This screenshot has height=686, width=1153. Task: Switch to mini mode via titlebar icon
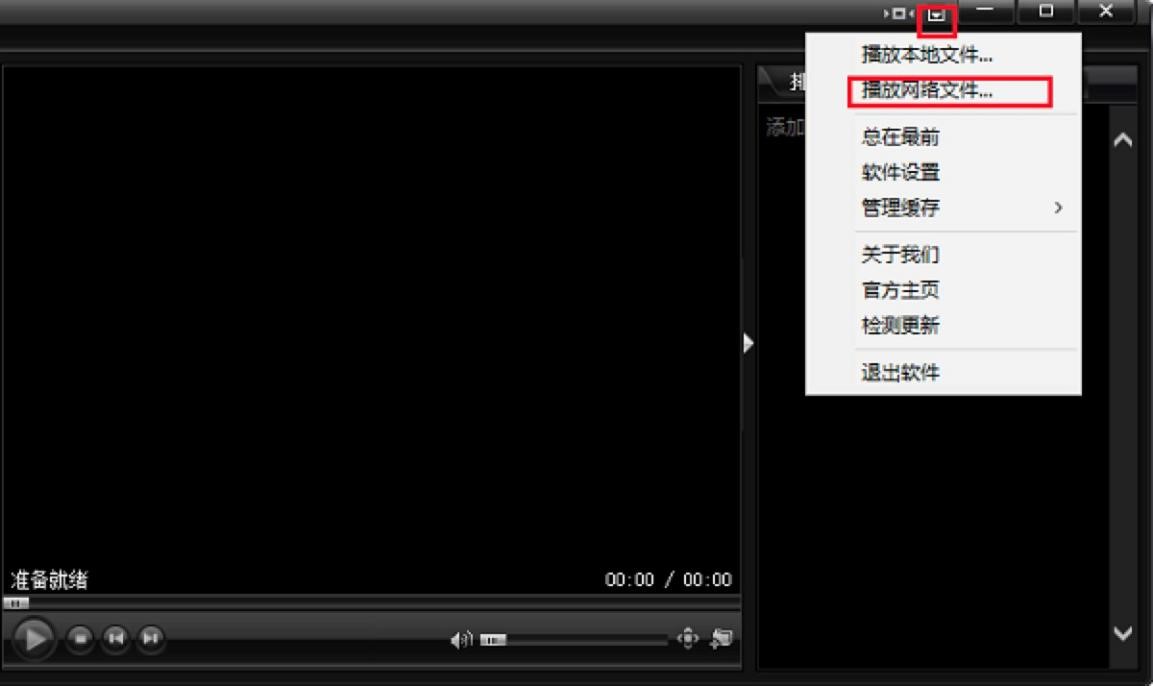[x=899, y=13]
